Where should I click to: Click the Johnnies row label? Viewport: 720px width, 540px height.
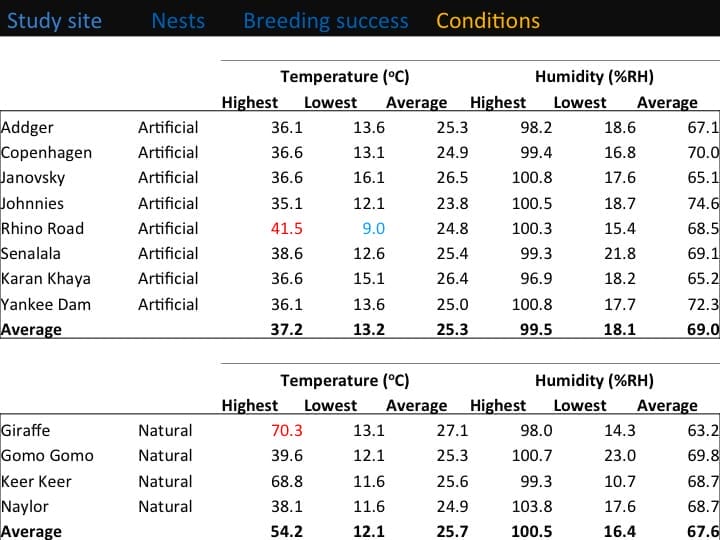(33, 203)
